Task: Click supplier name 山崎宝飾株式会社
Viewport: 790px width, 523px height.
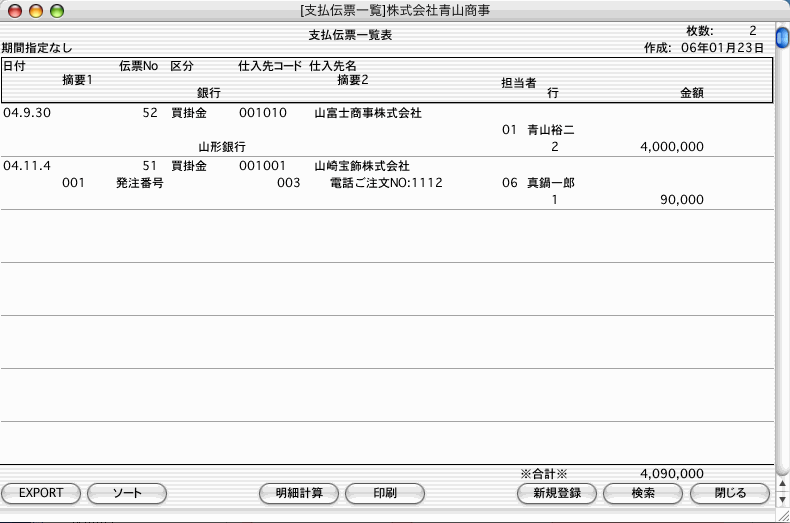Action: click(x=361, y=165)
